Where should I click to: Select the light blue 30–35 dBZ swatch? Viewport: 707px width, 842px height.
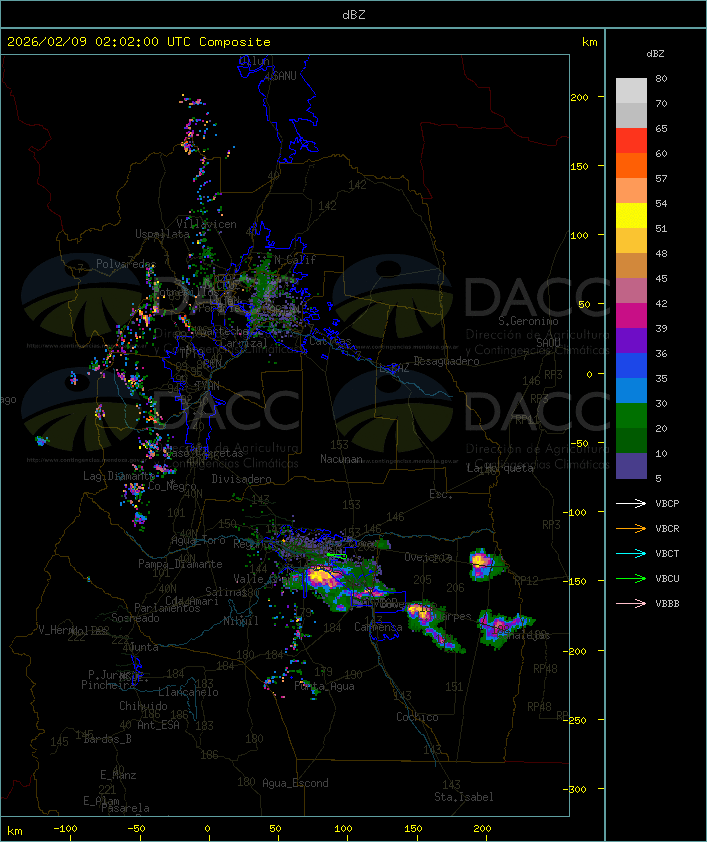pyautogui.click(x=631, y=391)
